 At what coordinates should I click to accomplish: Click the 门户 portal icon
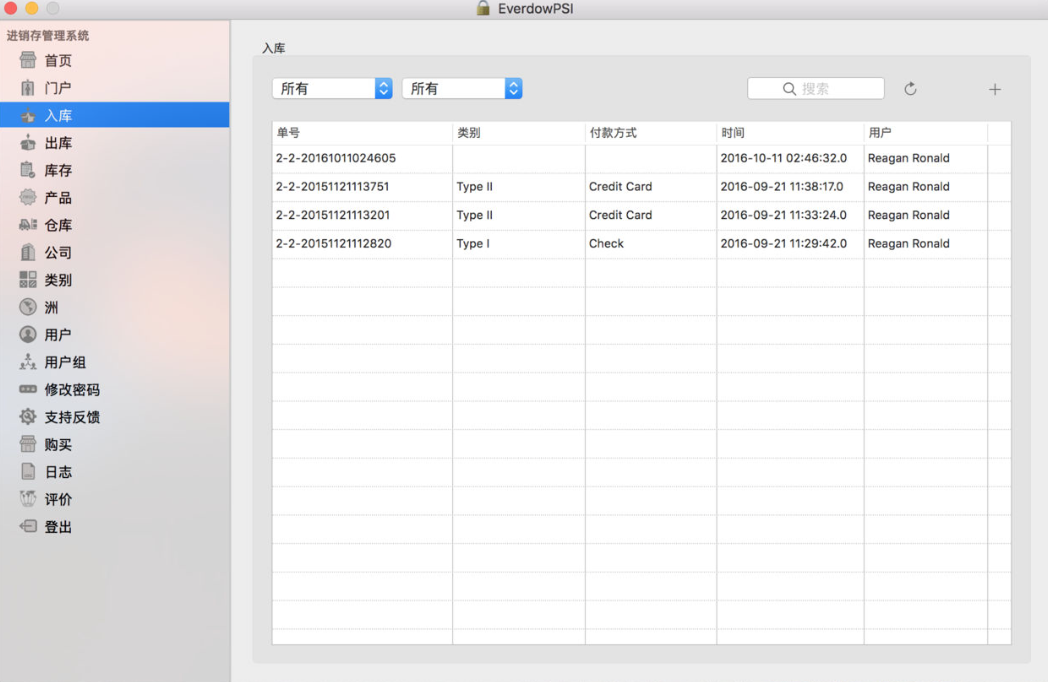tap(28, 88)
